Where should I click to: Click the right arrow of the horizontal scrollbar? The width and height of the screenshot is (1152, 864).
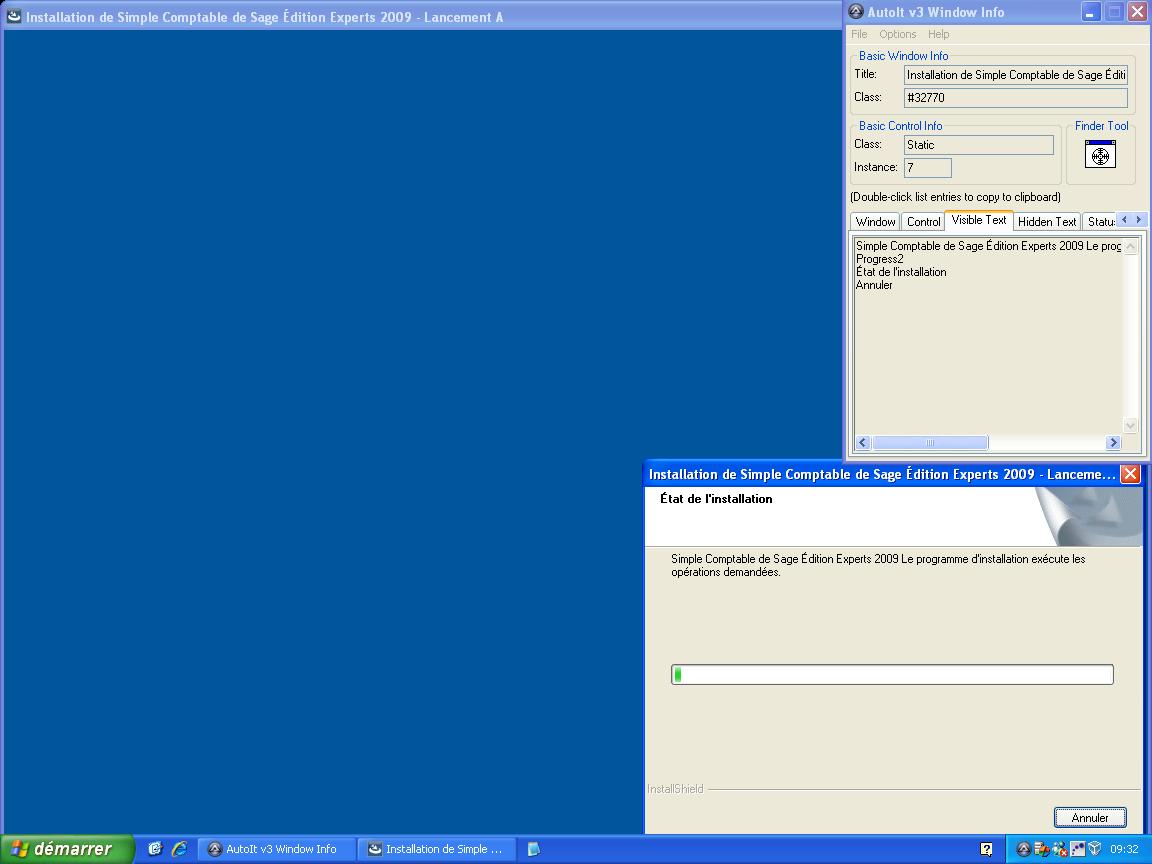click(x=1113, y=442)
